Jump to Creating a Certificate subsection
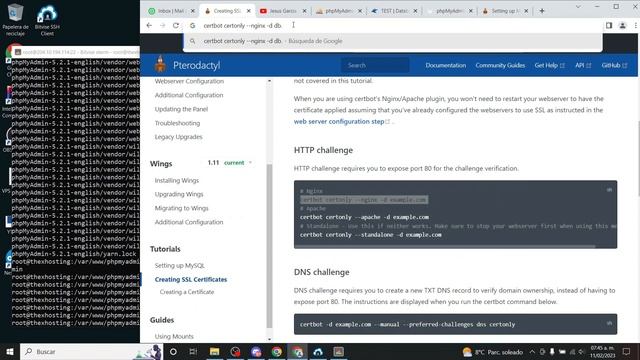 pyautogui.click(x=187, y=292)
